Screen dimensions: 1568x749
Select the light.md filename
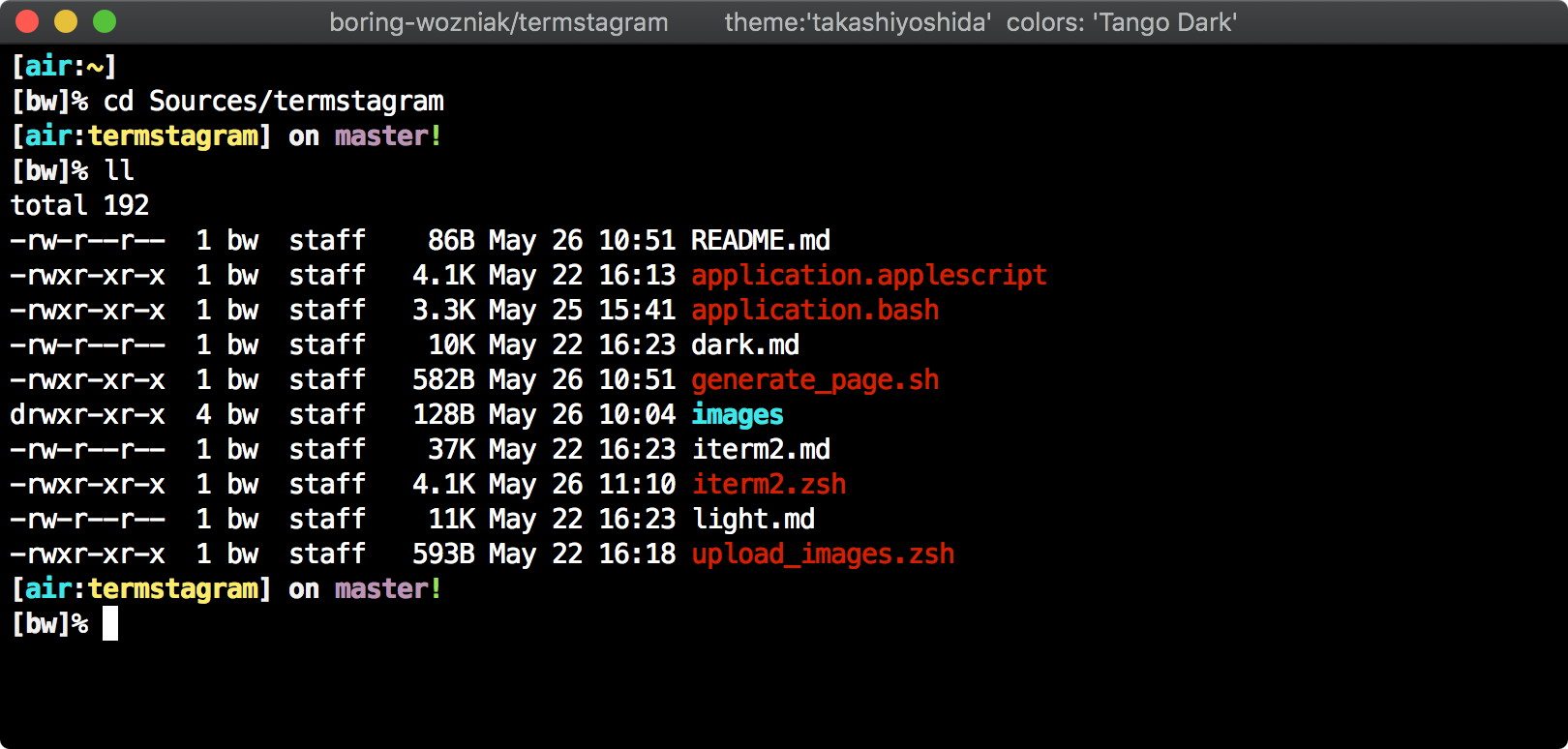[x=753, y=519]
